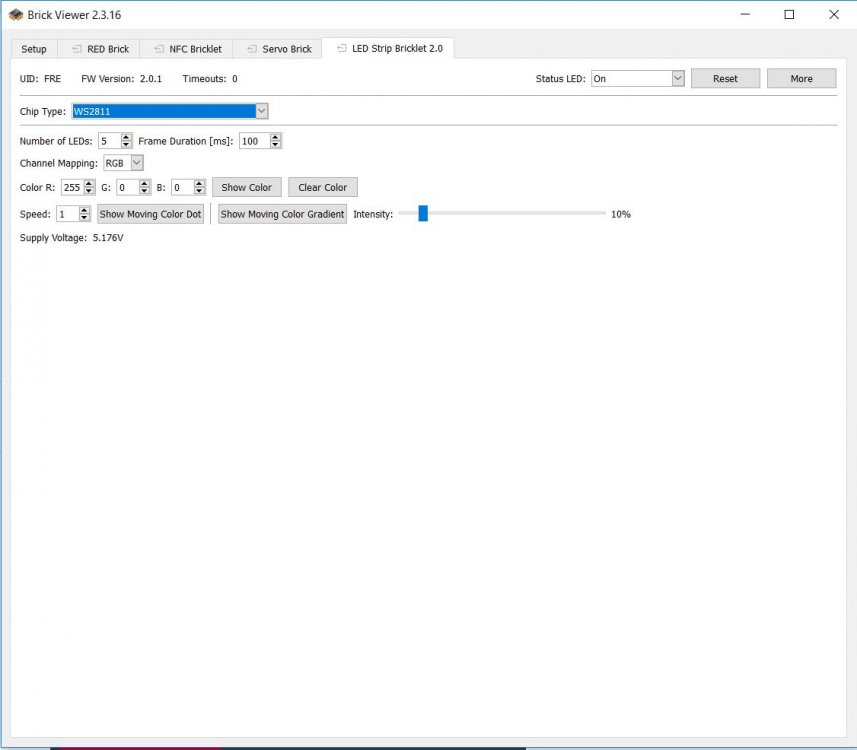This screenshot has width=857, height=750.
Task: Click Show Moving Color Gradient button
Action: tap(282, 214)
